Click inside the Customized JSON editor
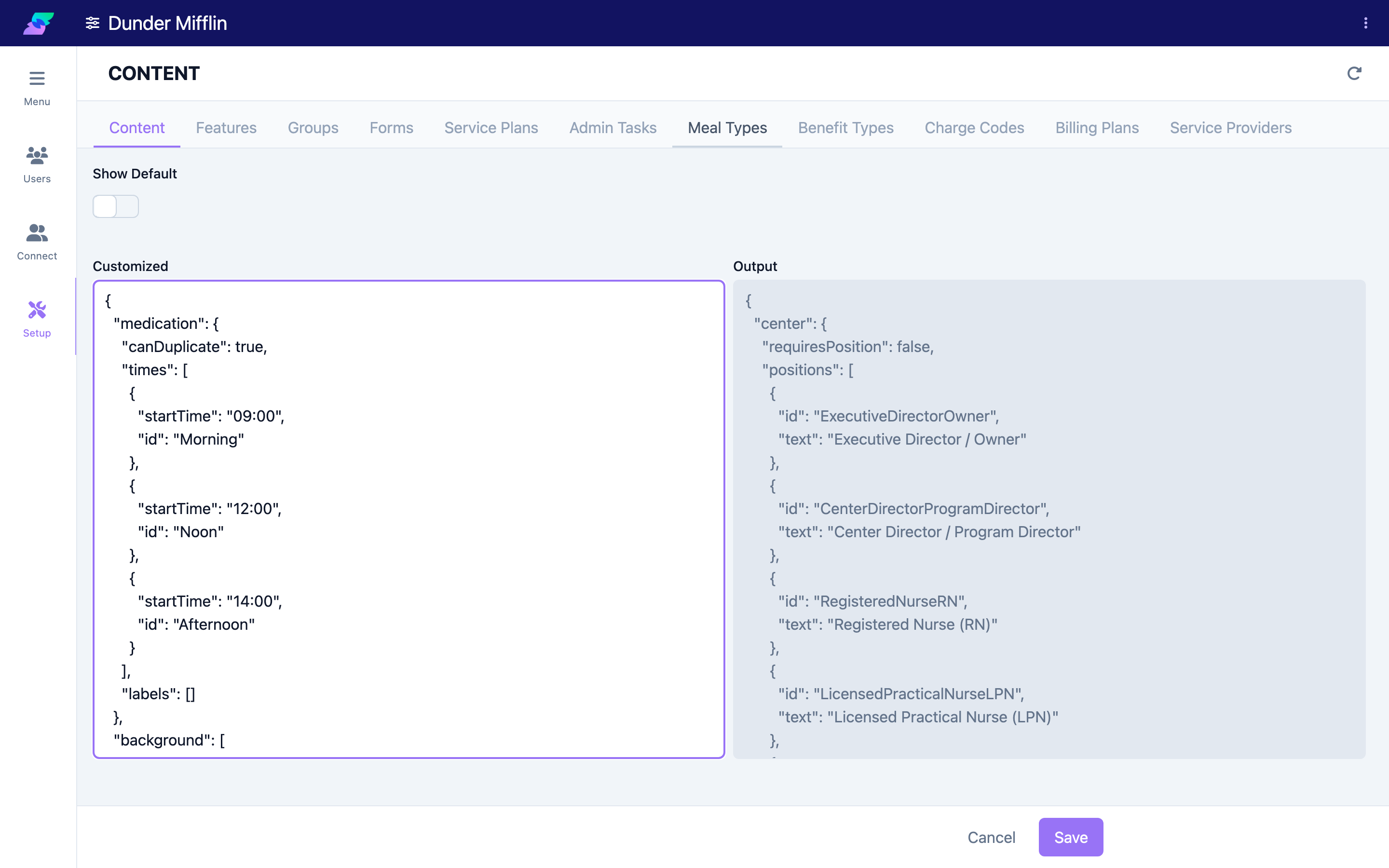The height and width of the screenshot is (868, 1389). point(409,519)
